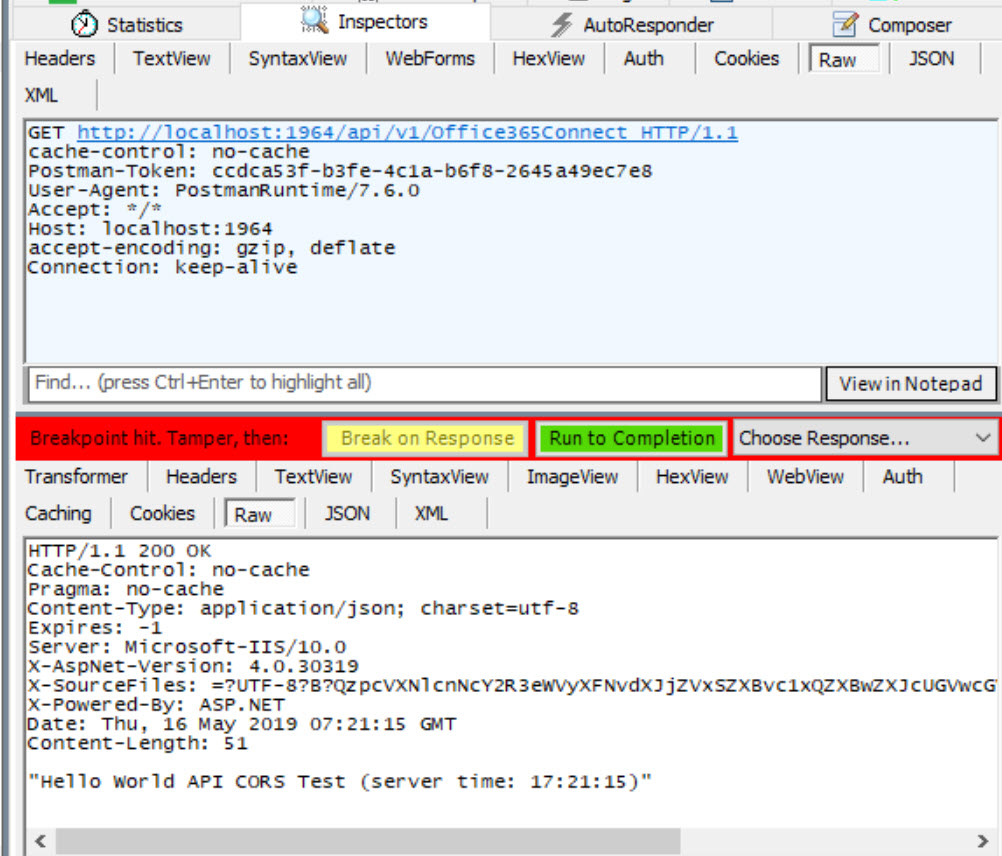
Task: Open the response ImageView tab
Action: (x=572, y=477)
